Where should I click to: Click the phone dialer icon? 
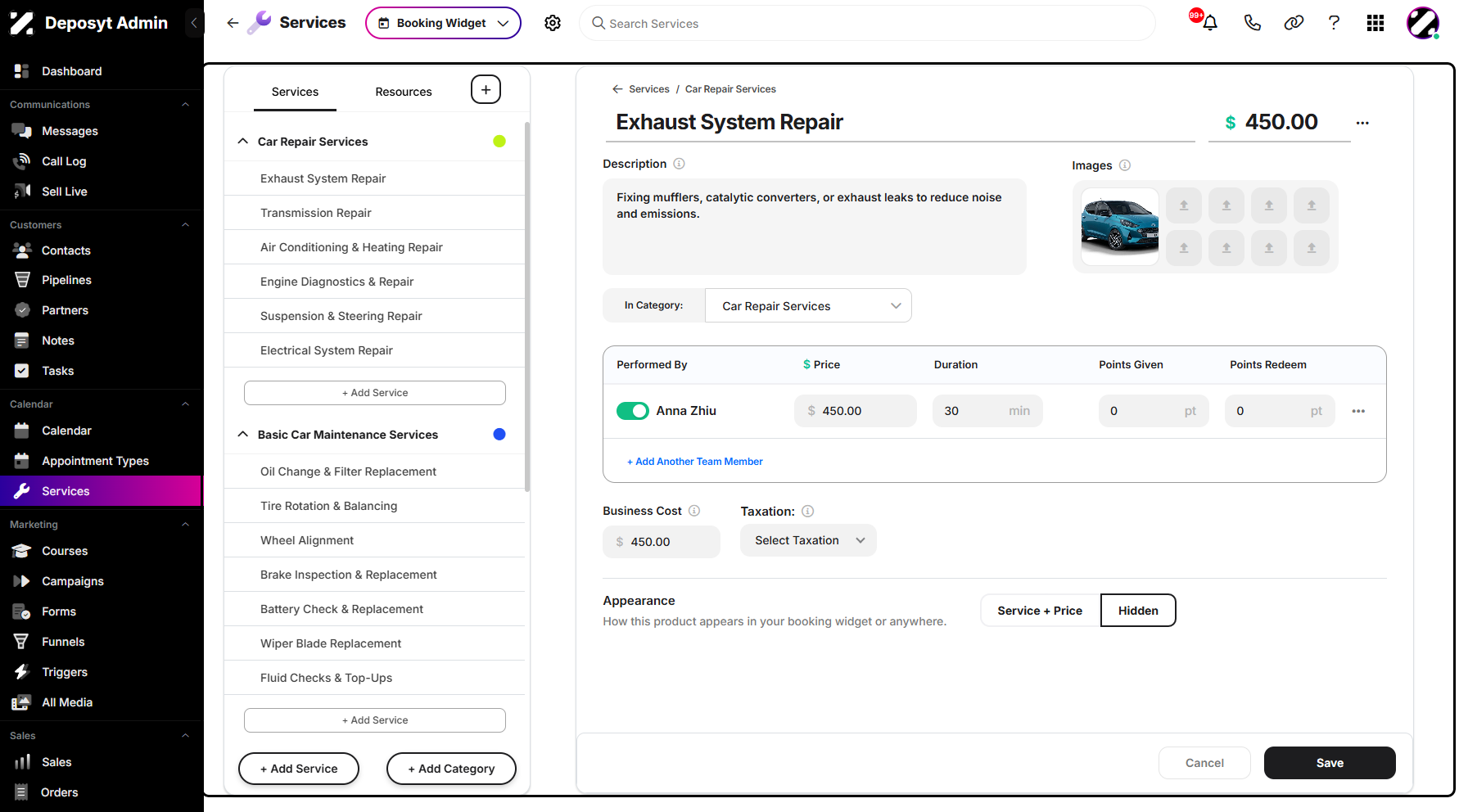1252,23
